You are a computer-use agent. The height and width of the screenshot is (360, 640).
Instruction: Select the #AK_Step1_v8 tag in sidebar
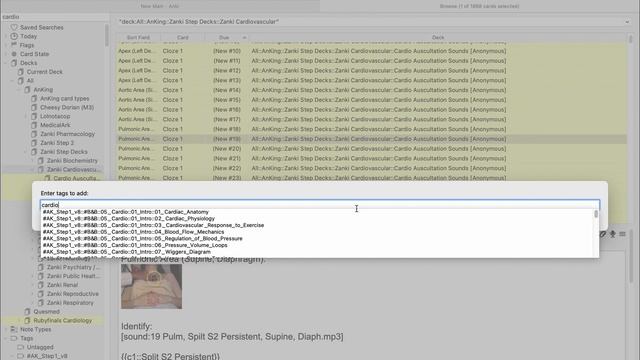pyautogui.click(x=47, y=356)
